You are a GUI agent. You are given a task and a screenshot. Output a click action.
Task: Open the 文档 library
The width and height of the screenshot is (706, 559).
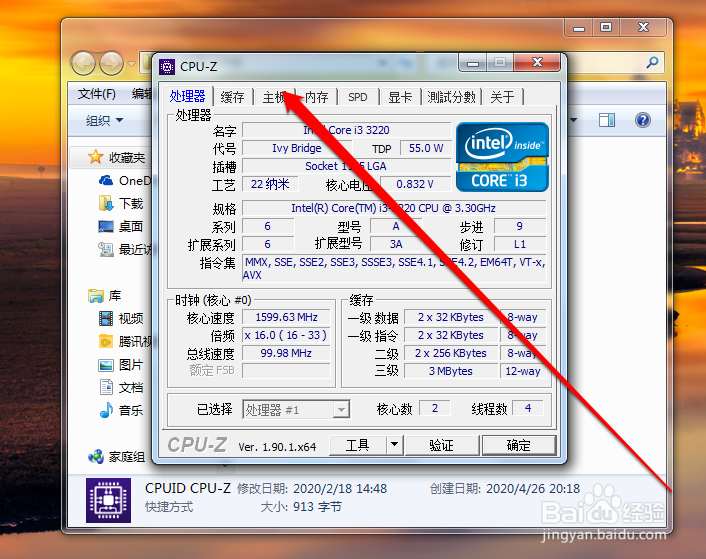click(121, 388)
